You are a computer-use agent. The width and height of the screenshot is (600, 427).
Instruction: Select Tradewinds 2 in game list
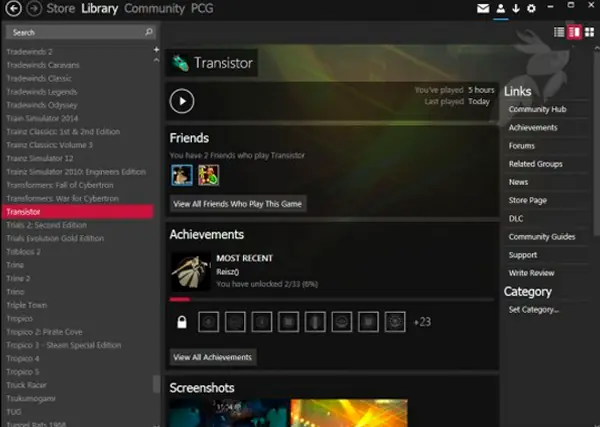pyautogui.click(x=29, y=52)
